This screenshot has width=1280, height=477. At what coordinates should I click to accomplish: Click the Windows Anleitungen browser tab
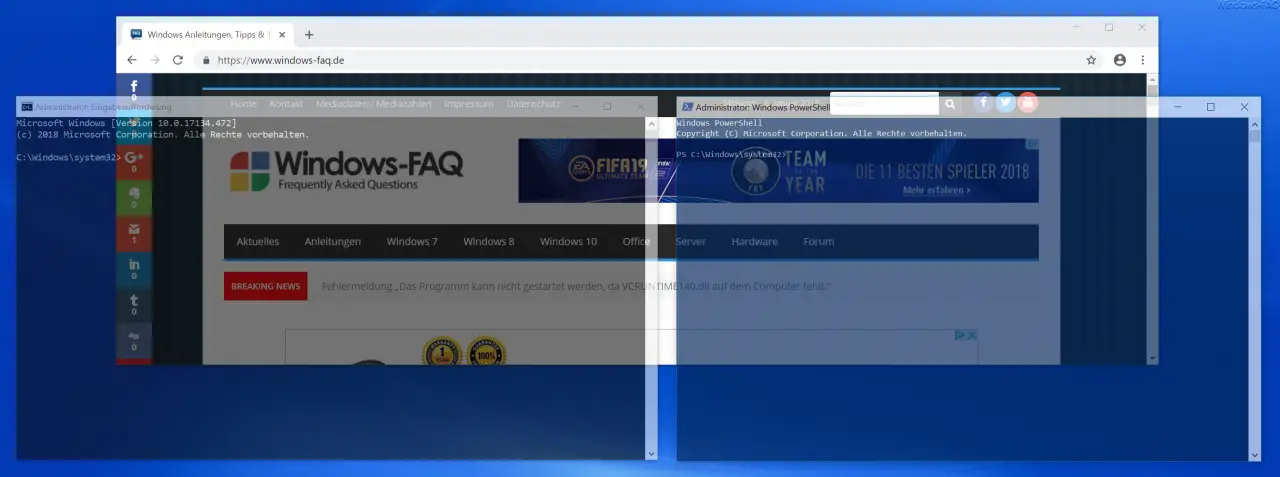206,34
